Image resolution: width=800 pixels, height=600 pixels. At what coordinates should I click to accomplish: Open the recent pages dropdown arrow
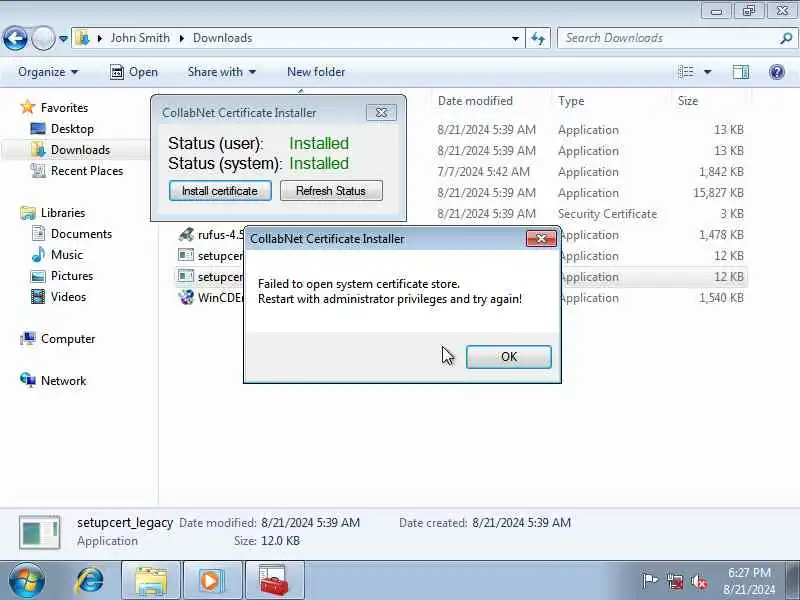point(63,38)
